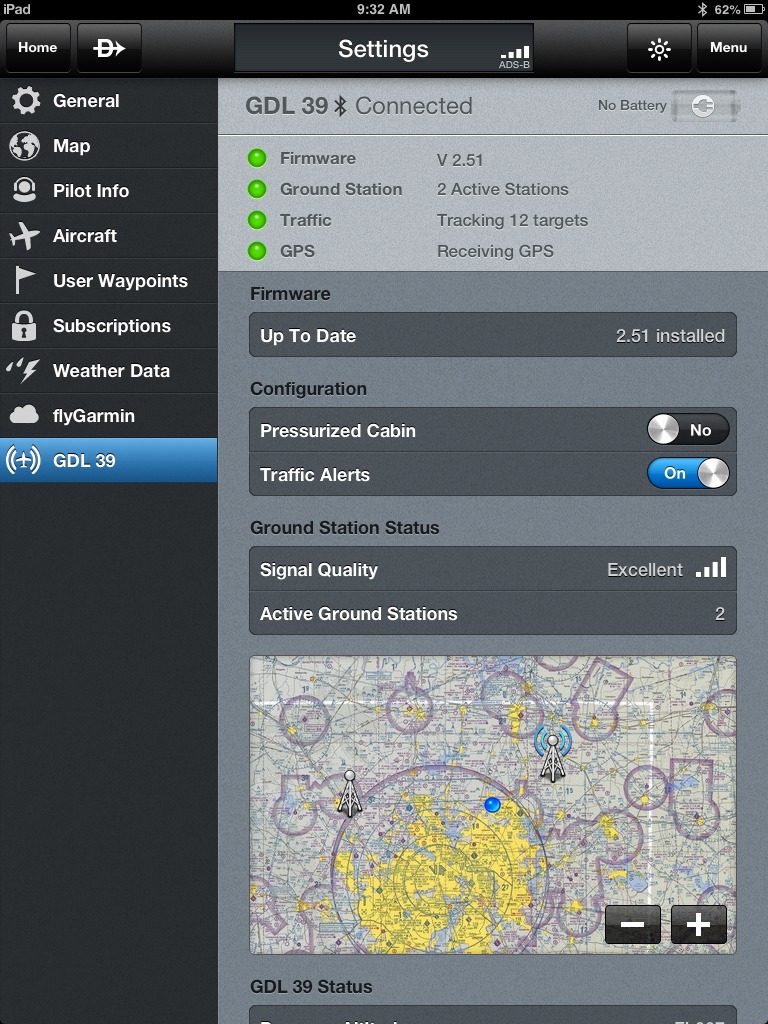
Task: Tap 'Receiving GPS' text
Action: tap(495, 251)
